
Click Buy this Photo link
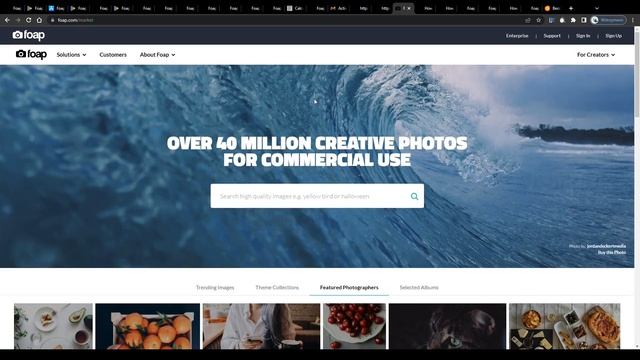click(x=612, y=253)
